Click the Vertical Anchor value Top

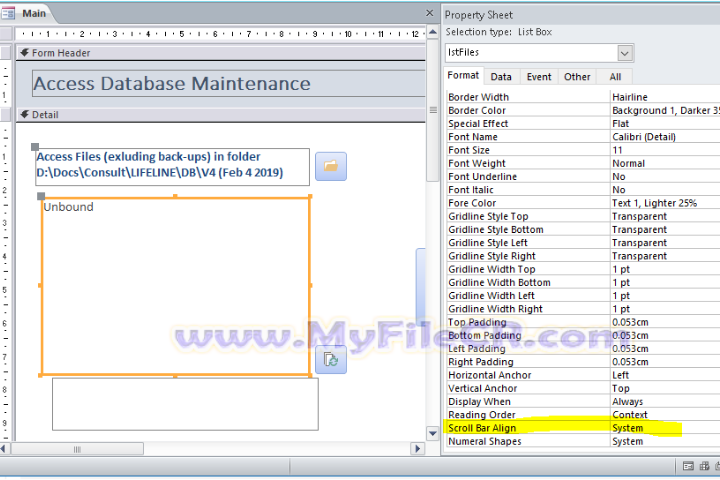click(665, 389)
